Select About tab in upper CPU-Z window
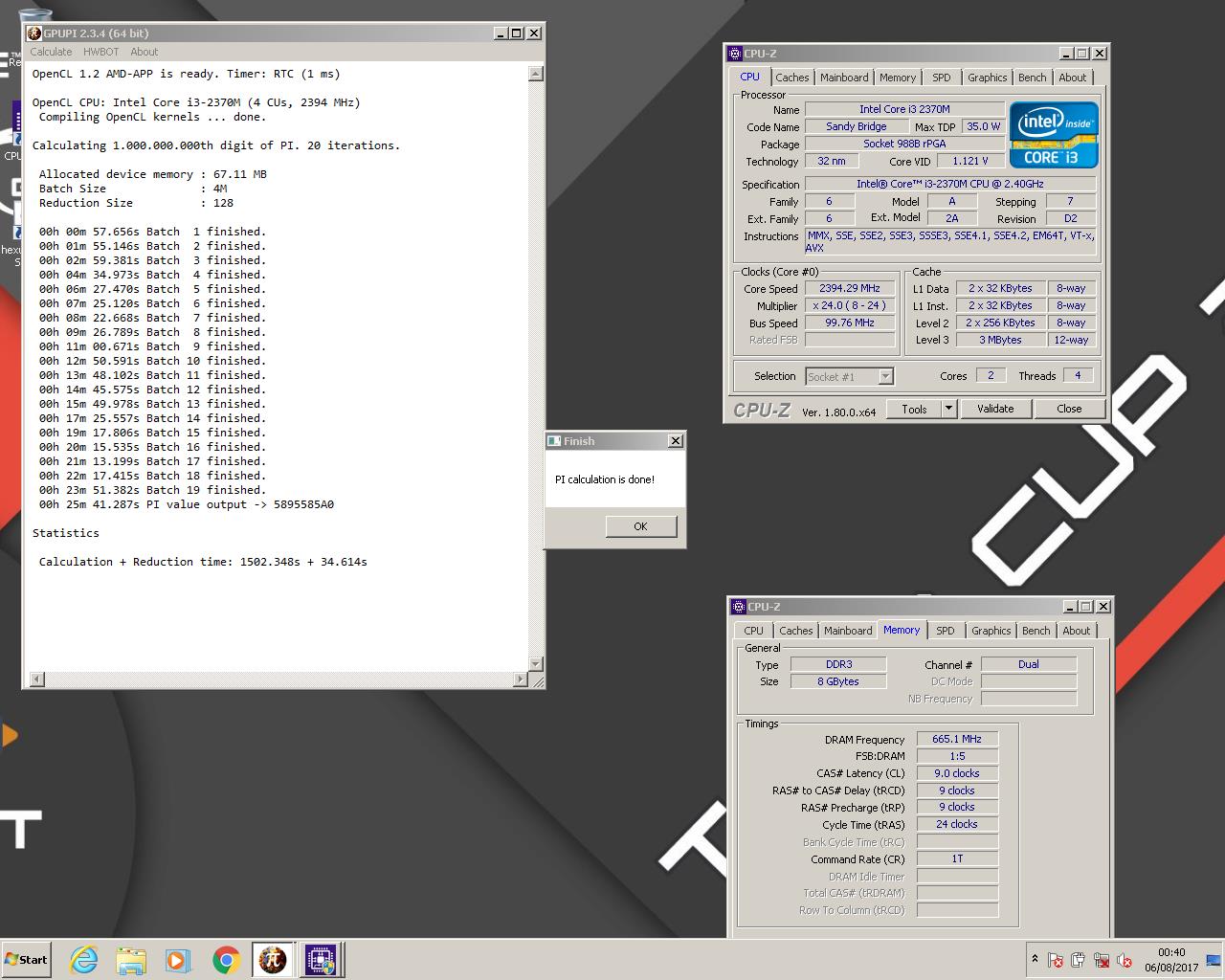 coord(1073,78)
